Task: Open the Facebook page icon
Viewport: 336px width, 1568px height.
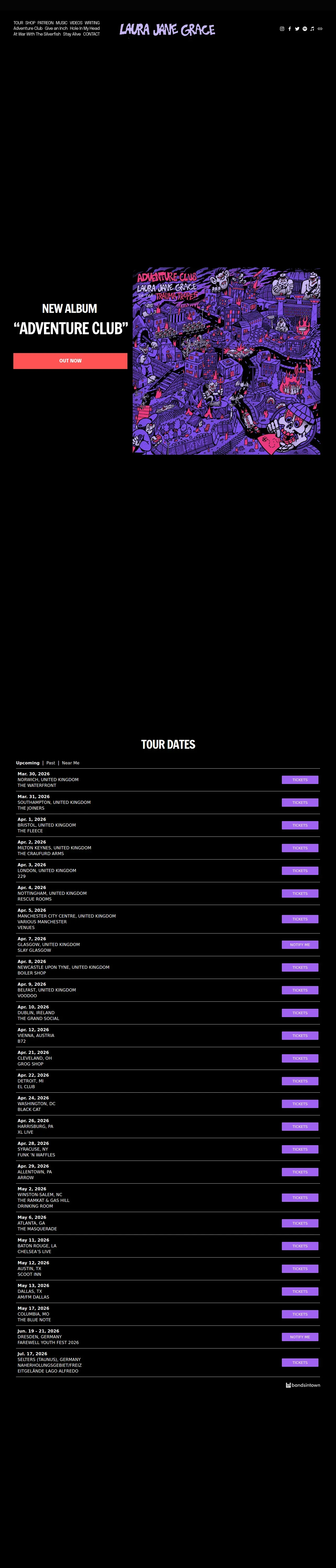Action: 290,28
